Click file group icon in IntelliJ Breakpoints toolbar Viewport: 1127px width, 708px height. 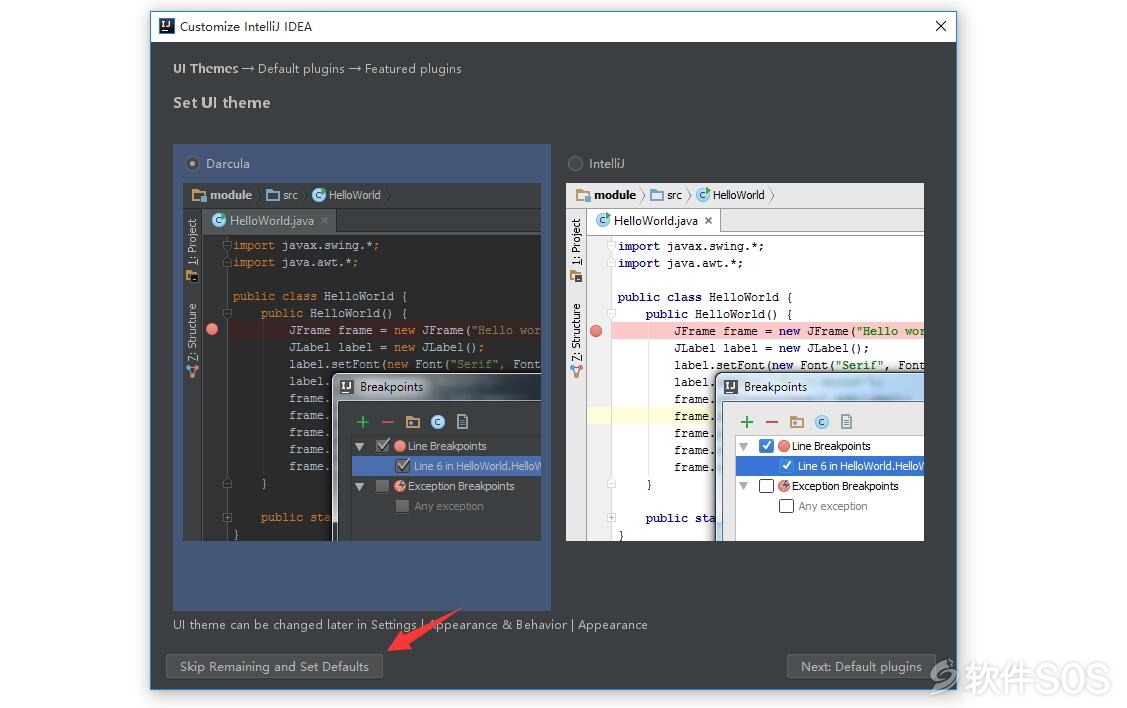click(847, 422)
